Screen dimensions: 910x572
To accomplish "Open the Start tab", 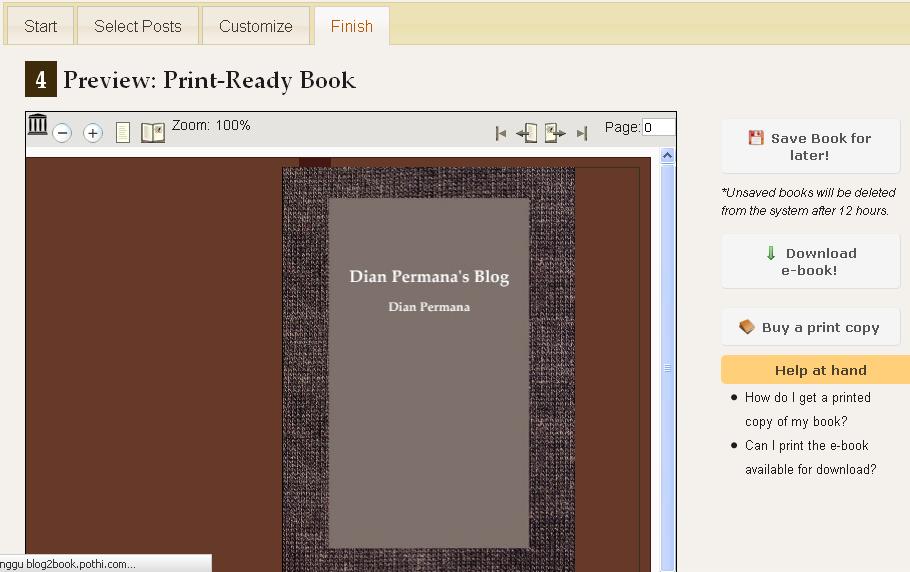I will coord(41,26).
